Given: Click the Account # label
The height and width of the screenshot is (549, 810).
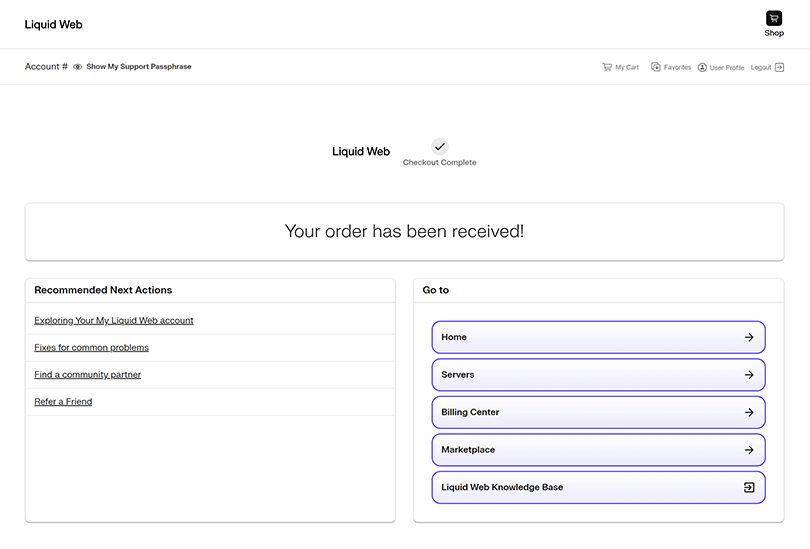Looking at the screenshot, I should pyautogui.click(x=46, y=67).
